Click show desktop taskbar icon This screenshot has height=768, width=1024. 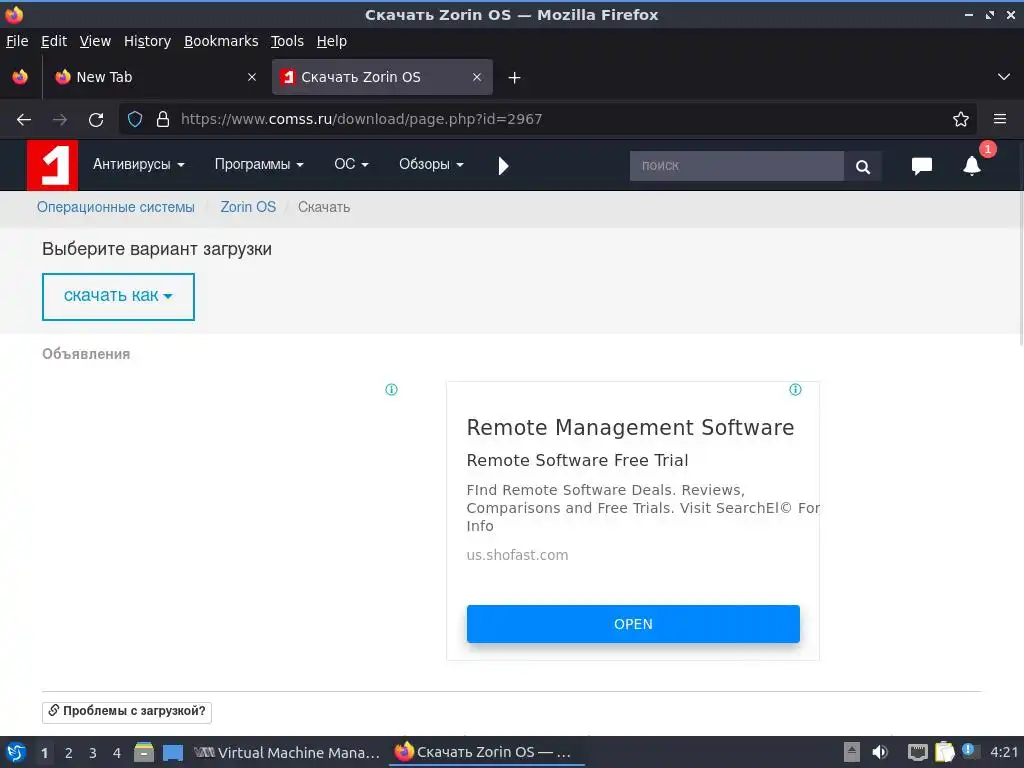point(173,753)
